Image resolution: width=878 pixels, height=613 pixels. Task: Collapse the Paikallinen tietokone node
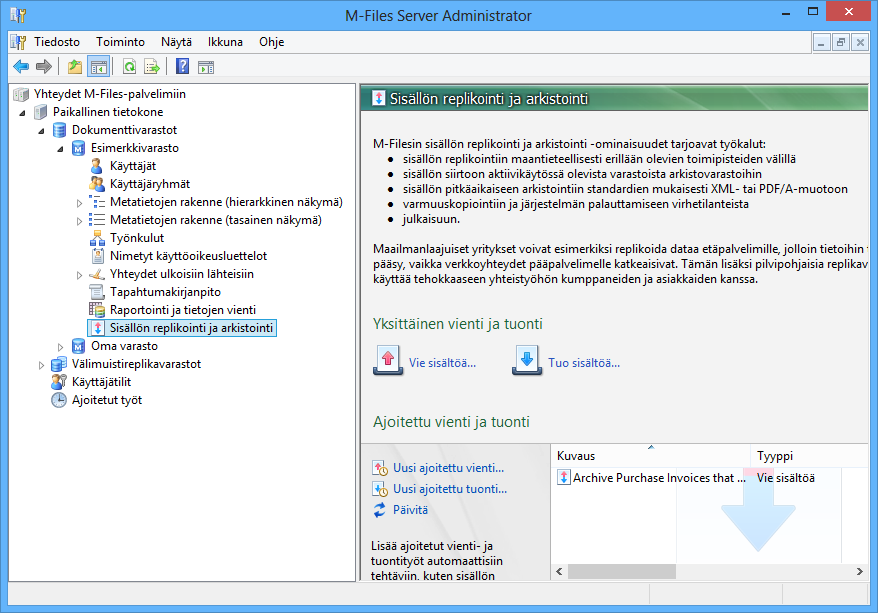click(x=22, y=113)
